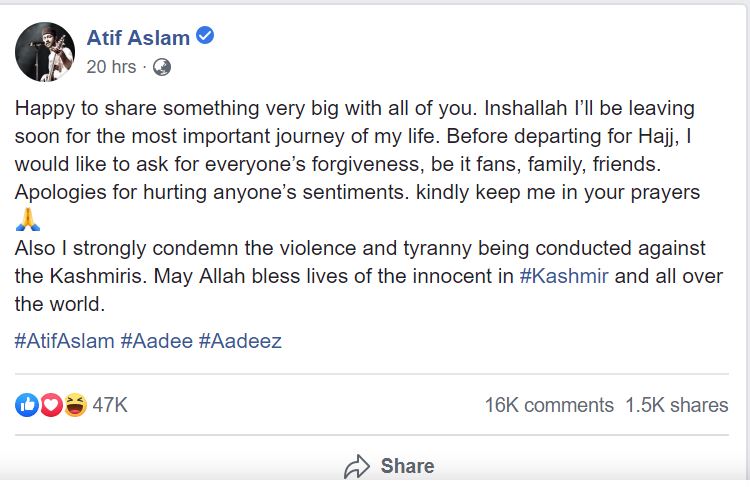Click the red Love heart reaction icon
Screen dimensions: 750x487
click(x=51, y=405)
